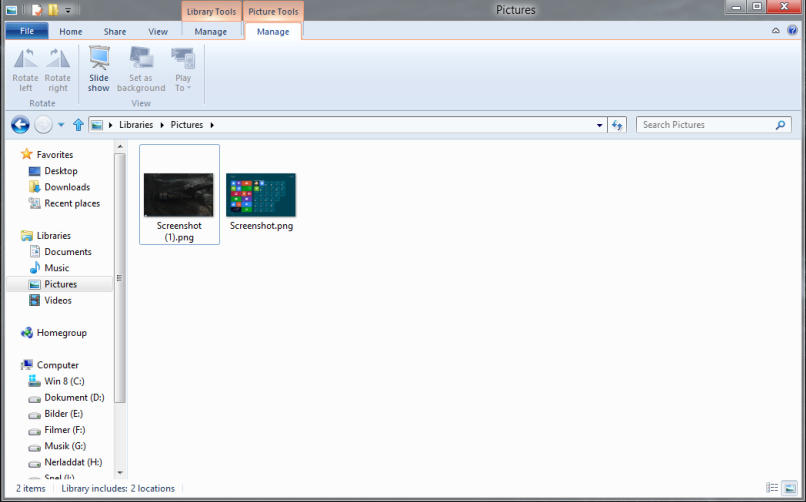The height and width of the screenshot is (502, 806).
Task: Open the Nerladdat (H:) drive
Action: 73,462
